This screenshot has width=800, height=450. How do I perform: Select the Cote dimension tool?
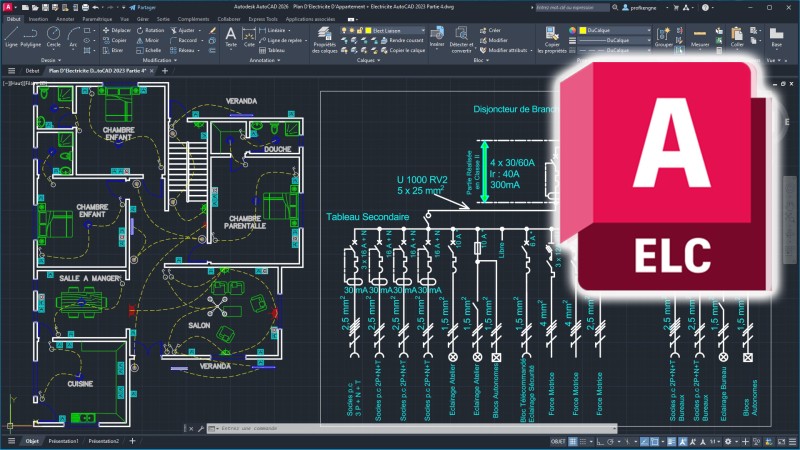249,37
